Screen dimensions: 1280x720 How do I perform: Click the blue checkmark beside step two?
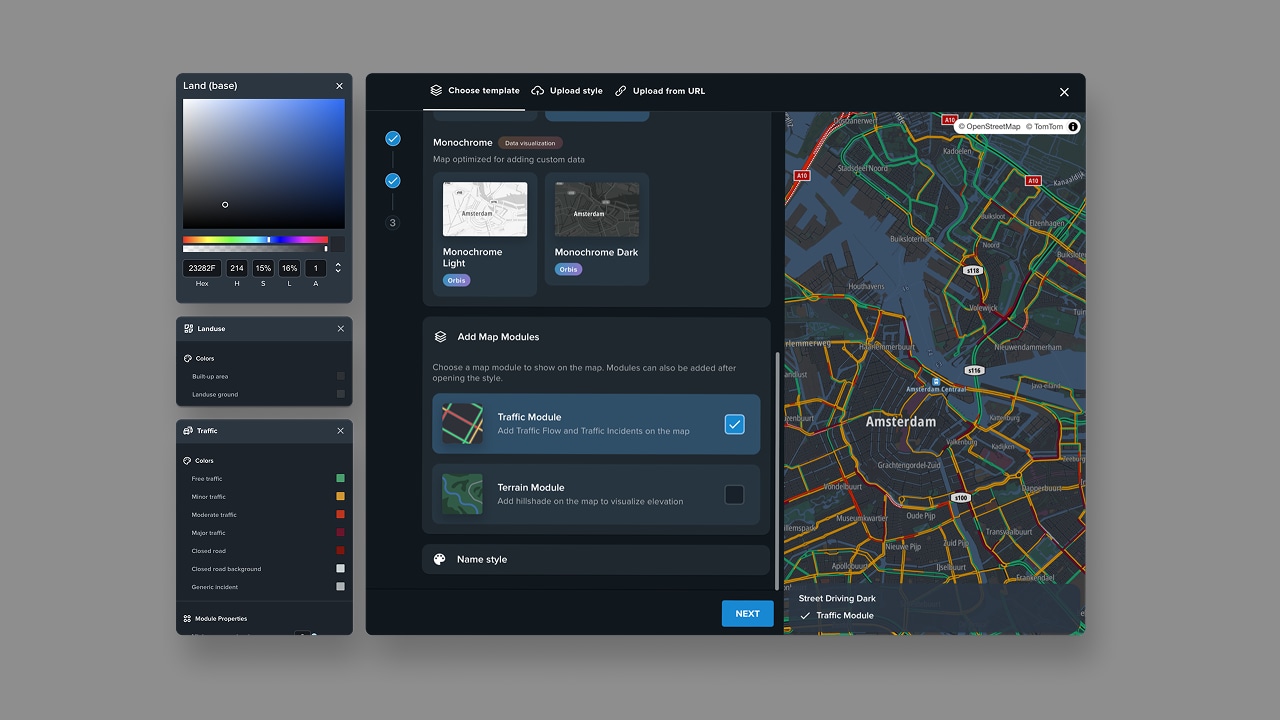tap(392, 181)
